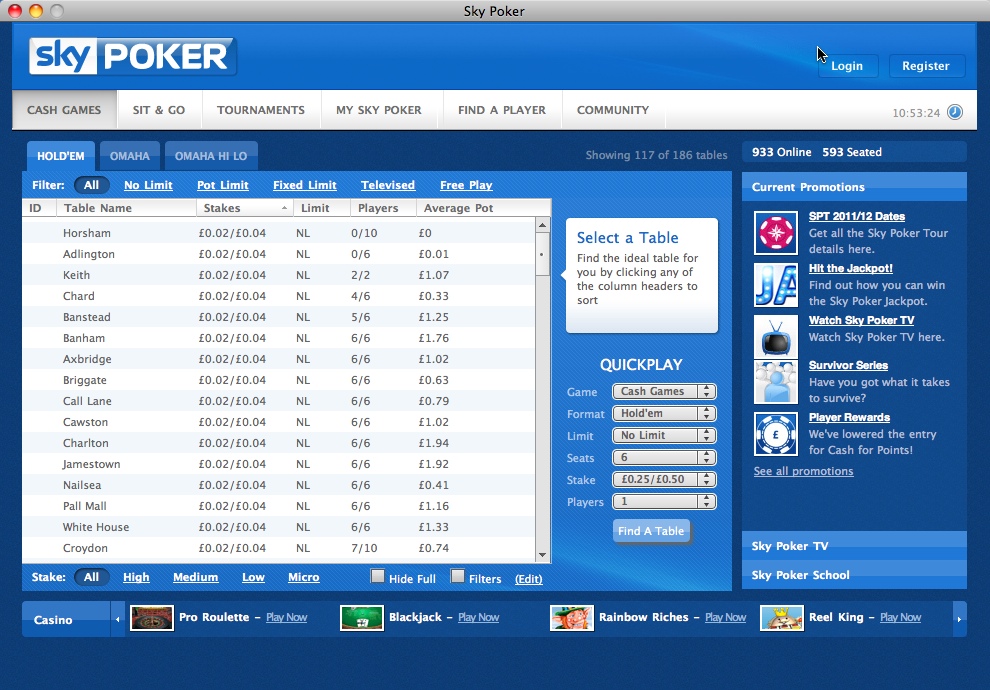Viewport: 990px width, 690px height.
Task: Click the Pro Roulette game thumbnail
Action: click(152, 618)
